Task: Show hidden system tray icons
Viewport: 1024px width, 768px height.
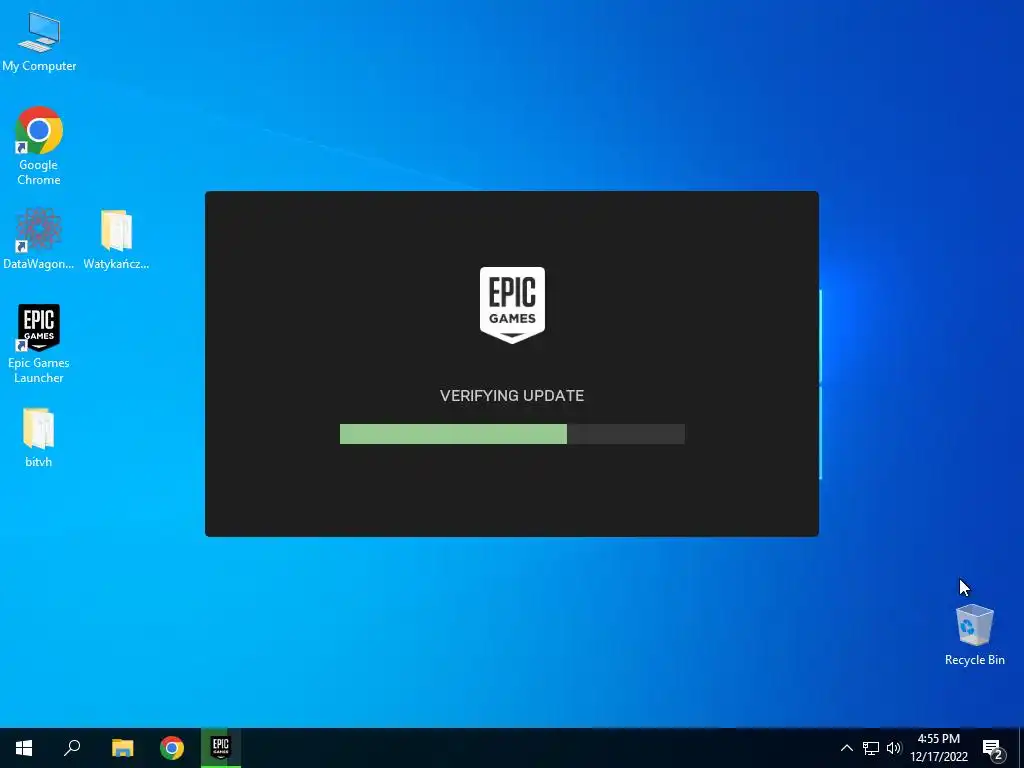Action: click(x=846, y=748)
